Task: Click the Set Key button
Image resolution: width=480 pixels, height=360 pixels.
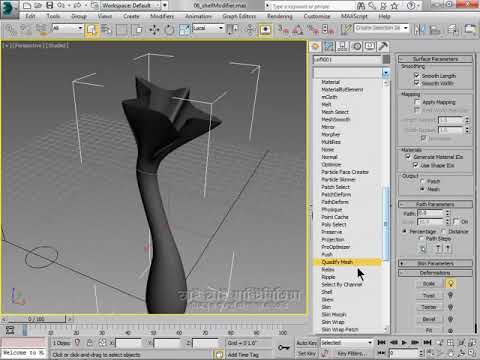Action: pos(306,353)
